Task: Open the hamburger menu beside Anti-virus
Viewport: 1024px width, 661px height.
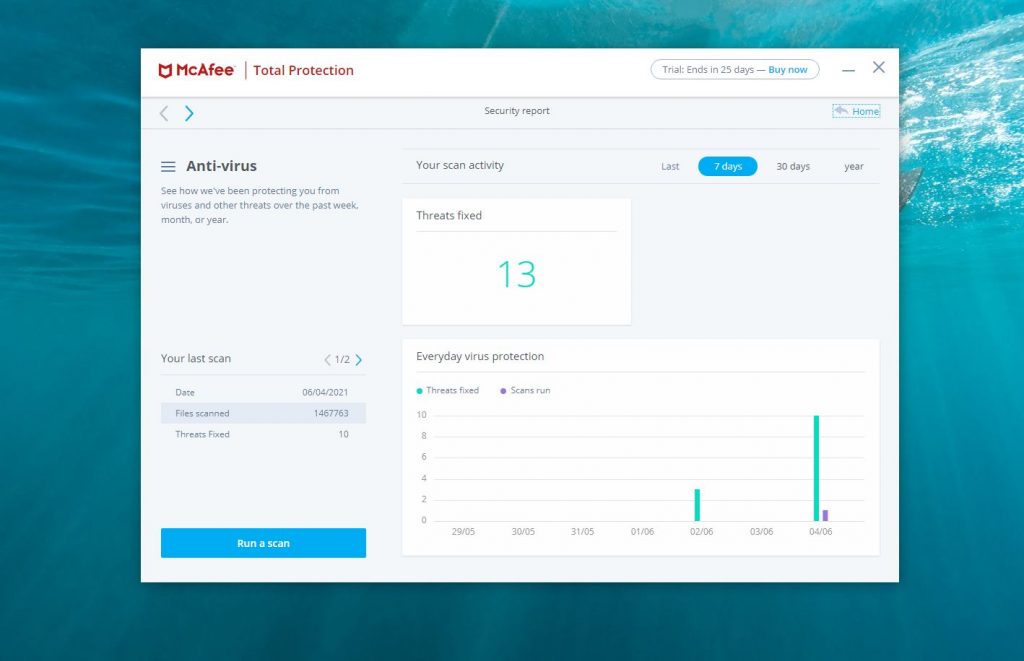Action: tap(168, 167)
